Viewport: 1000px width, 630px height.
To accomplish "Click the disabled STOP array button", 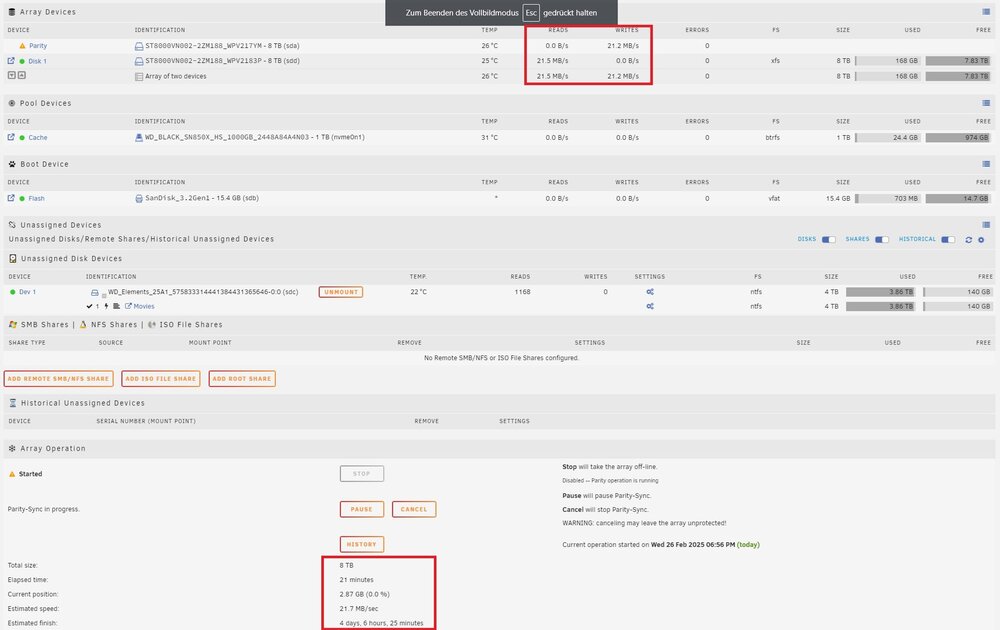I will 362,474.
